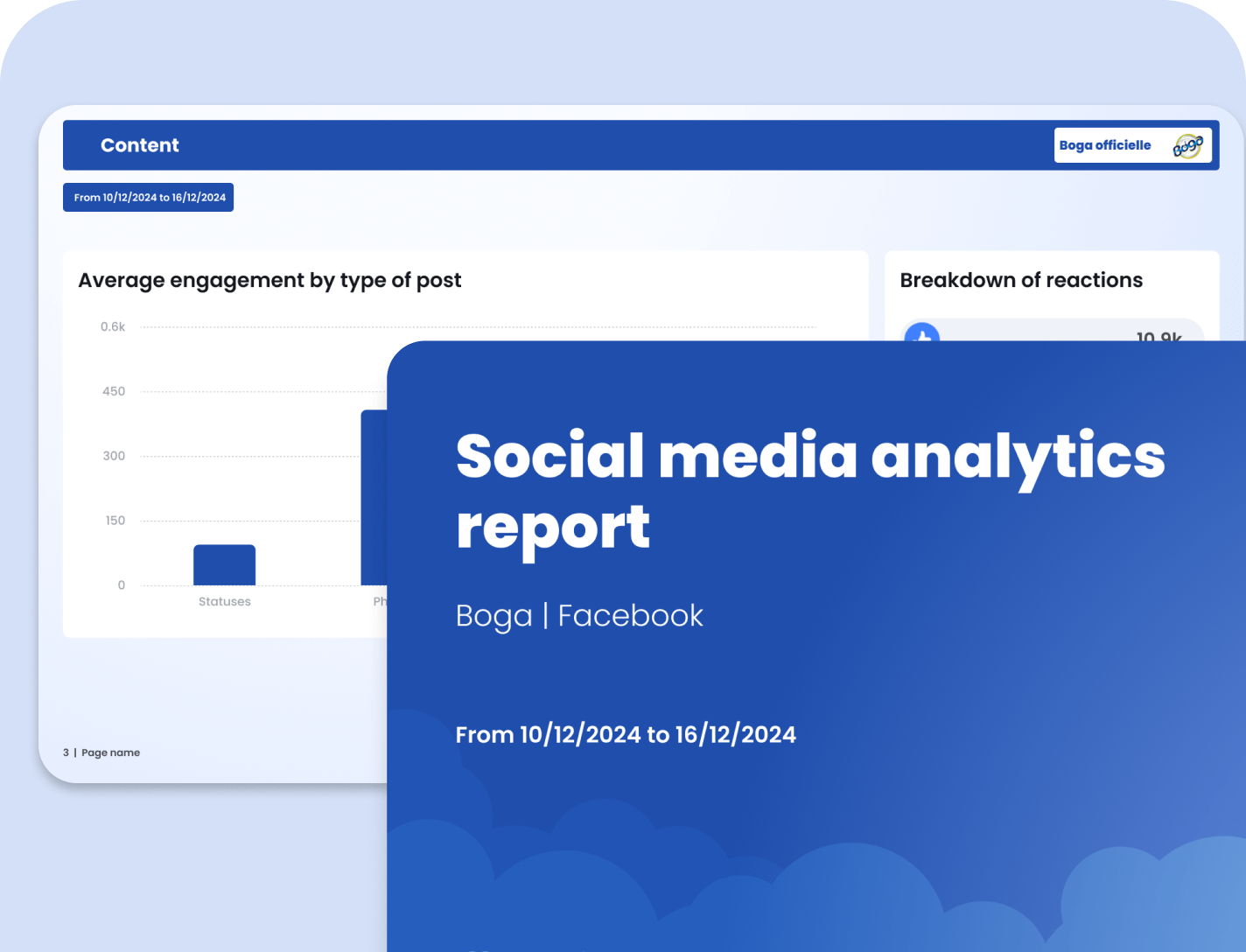Click the date range badge under Content

click(149, 198)
